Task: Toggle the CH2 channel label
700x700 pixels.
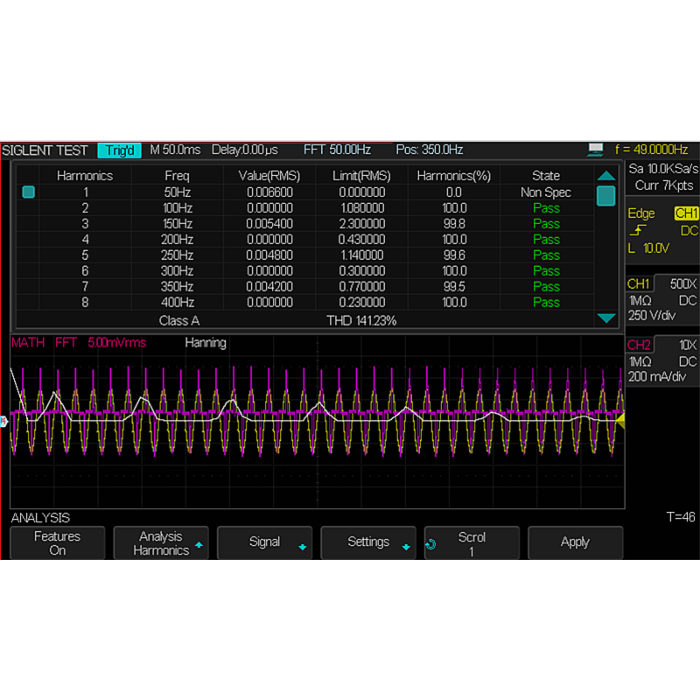Action: point(639,345)
